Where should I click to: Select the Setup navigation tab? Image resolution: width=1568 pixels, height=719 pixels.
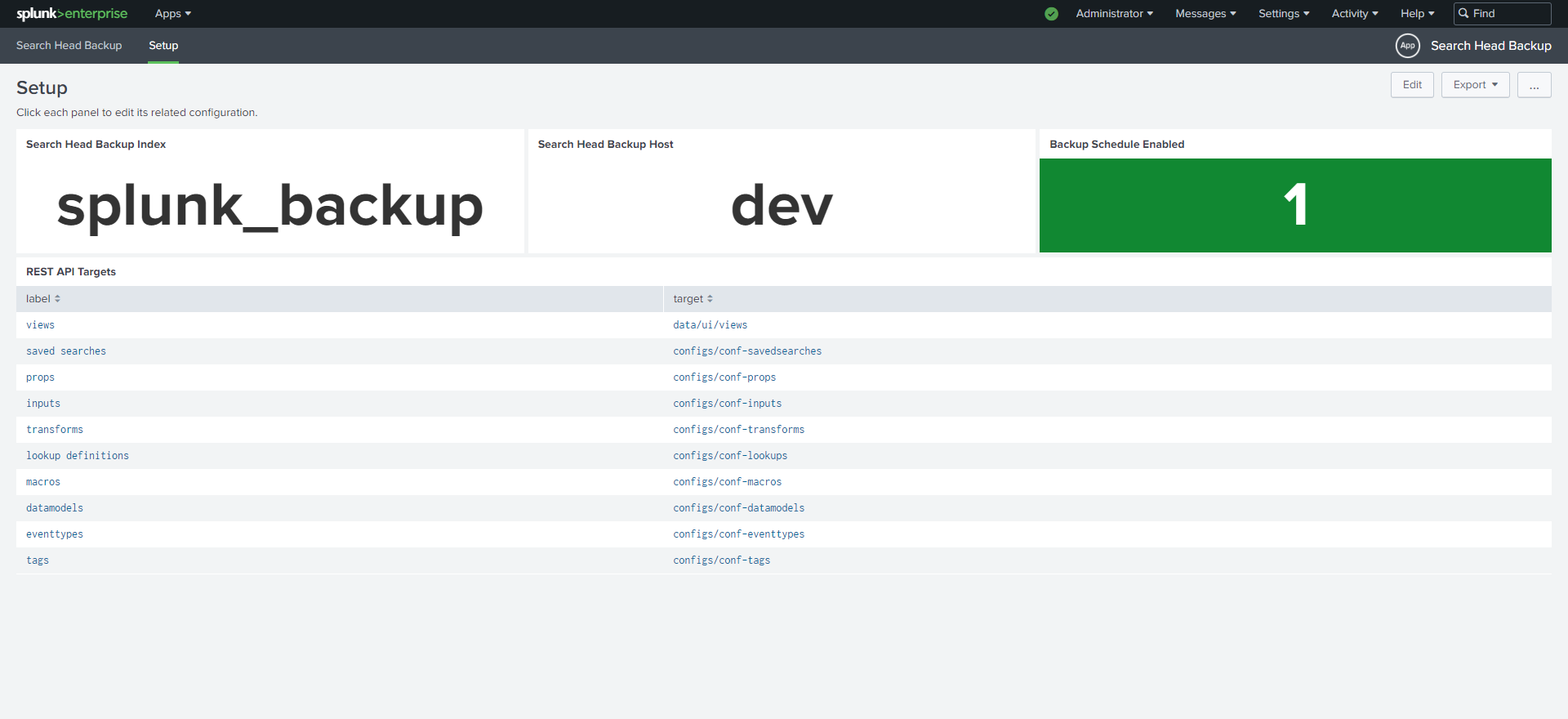pos(163,46)
